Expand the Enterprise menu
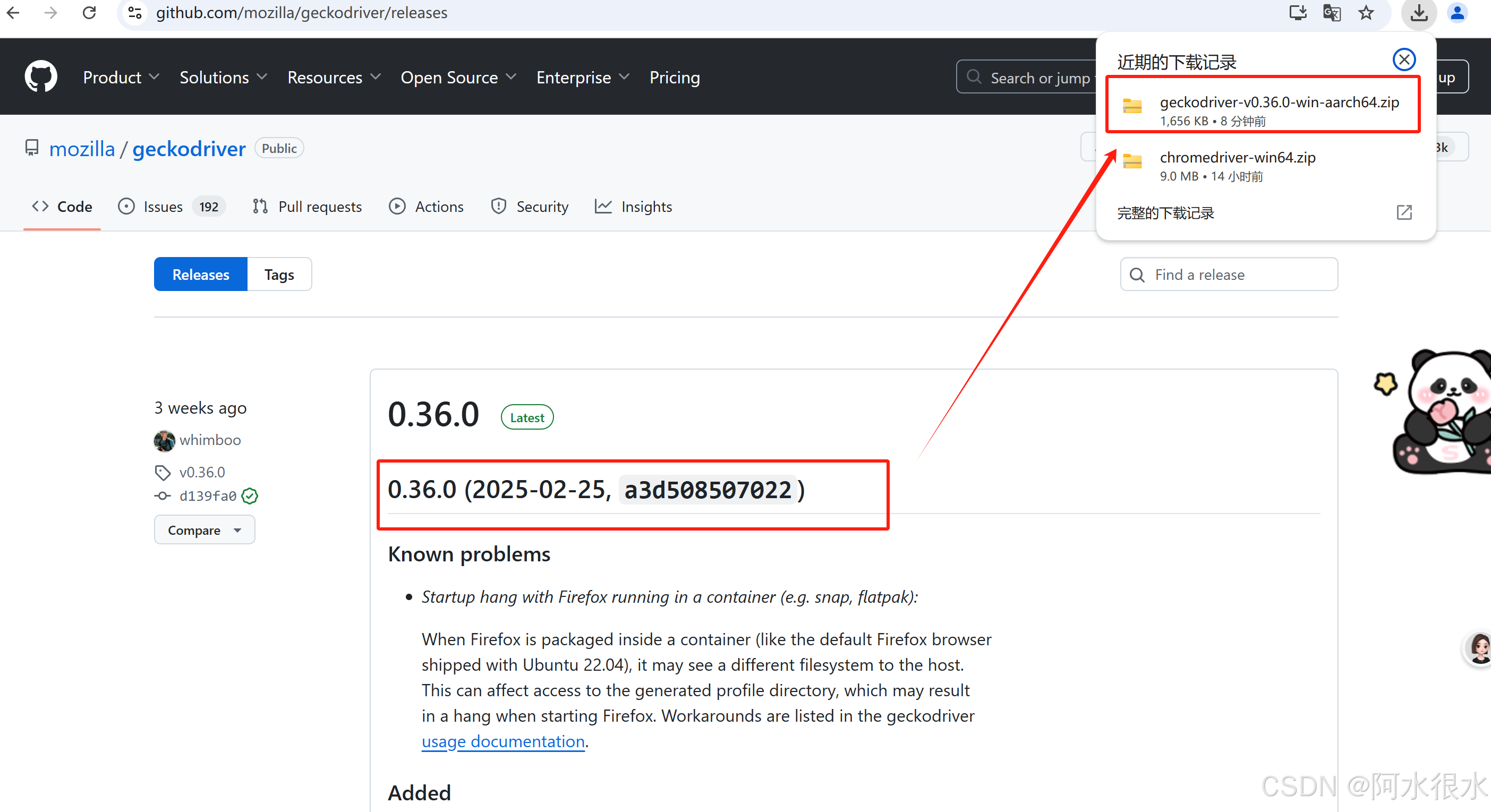Viewport: 1491px width, 812px height. pyautogui.click(x=582, y=77)
